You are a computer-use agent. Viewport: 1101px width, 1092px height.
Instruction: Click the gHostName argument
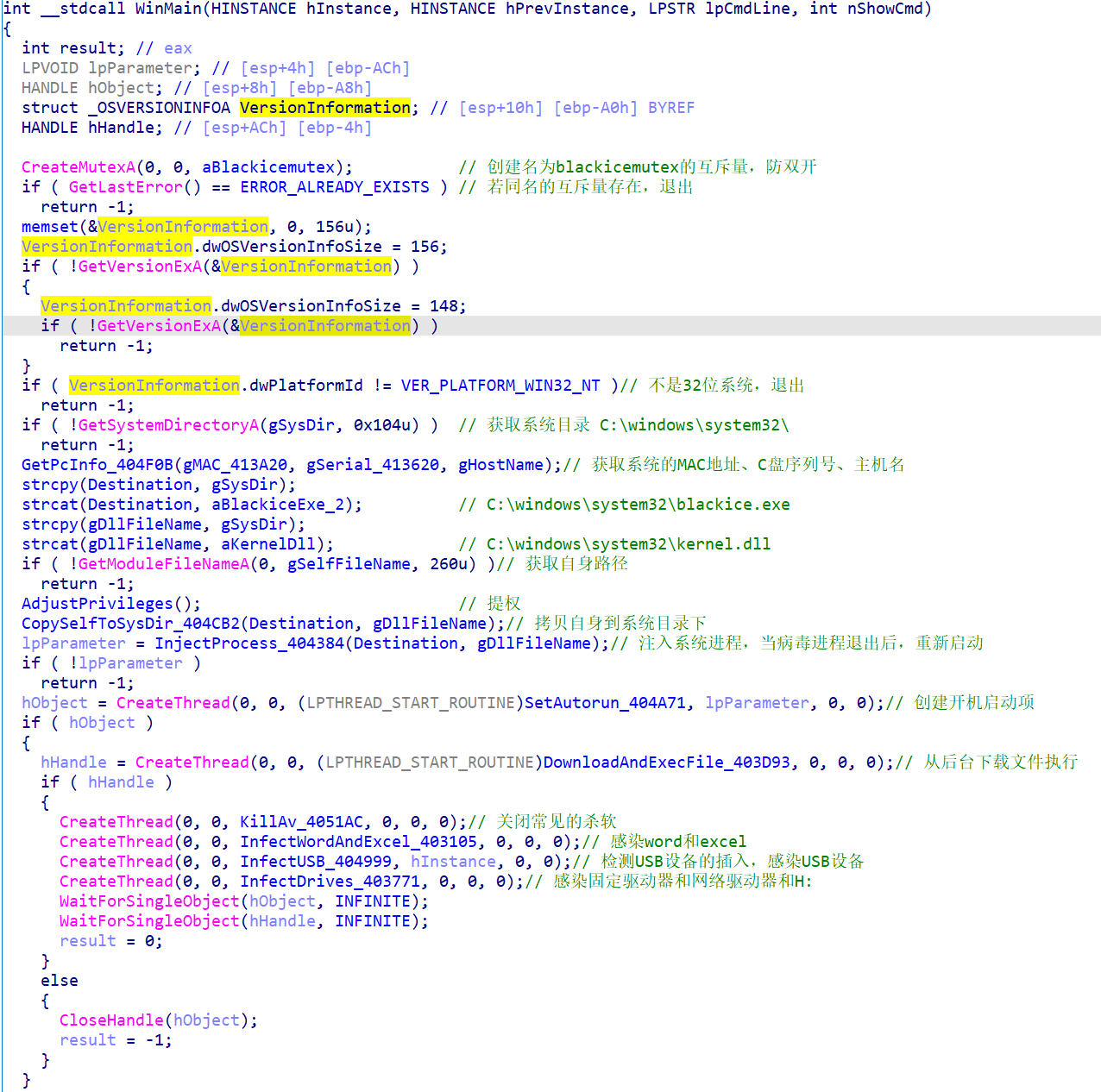tap(500, 465)
